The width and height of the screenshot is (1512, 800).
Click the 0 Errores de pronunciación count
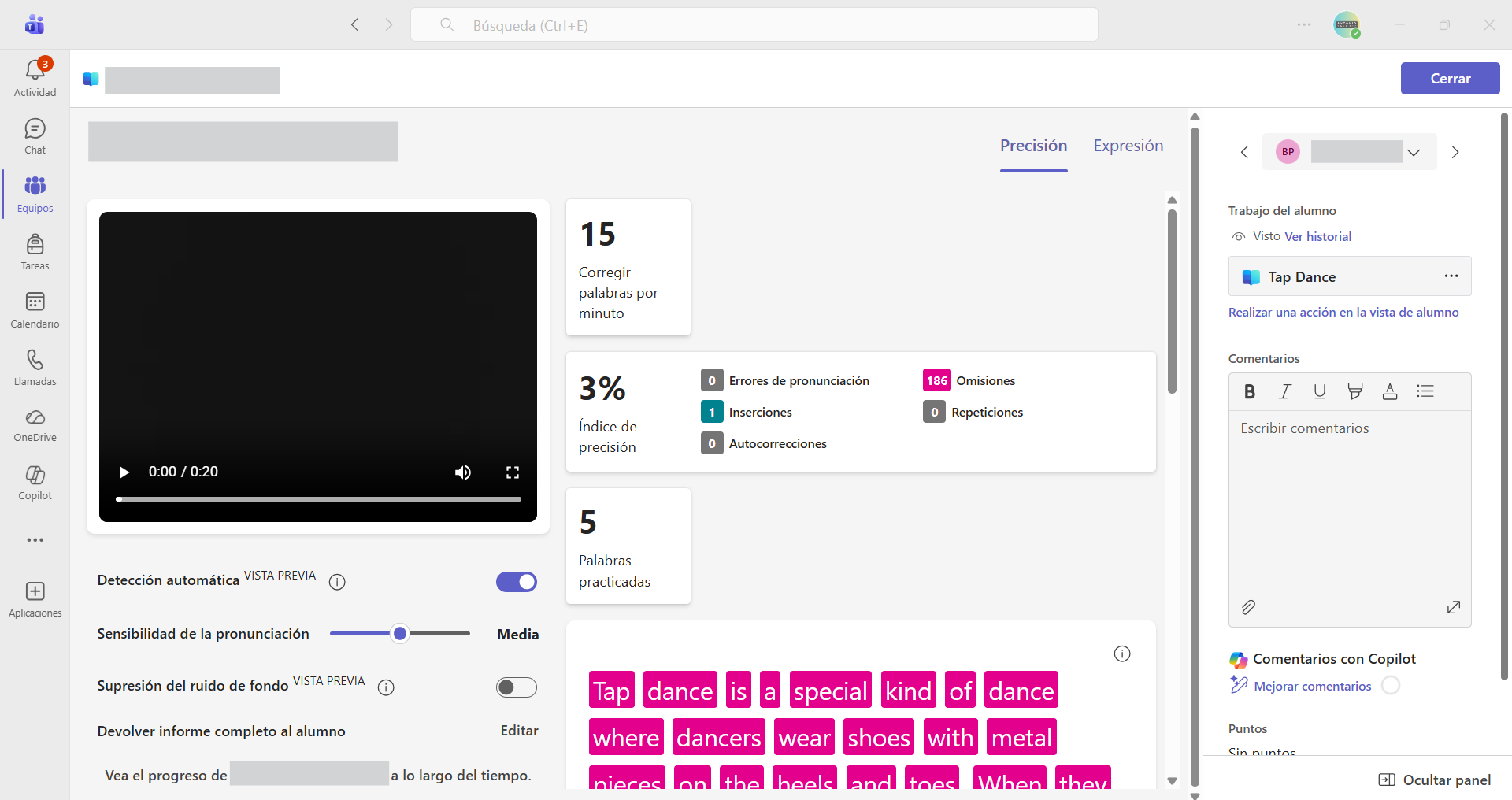712,380
